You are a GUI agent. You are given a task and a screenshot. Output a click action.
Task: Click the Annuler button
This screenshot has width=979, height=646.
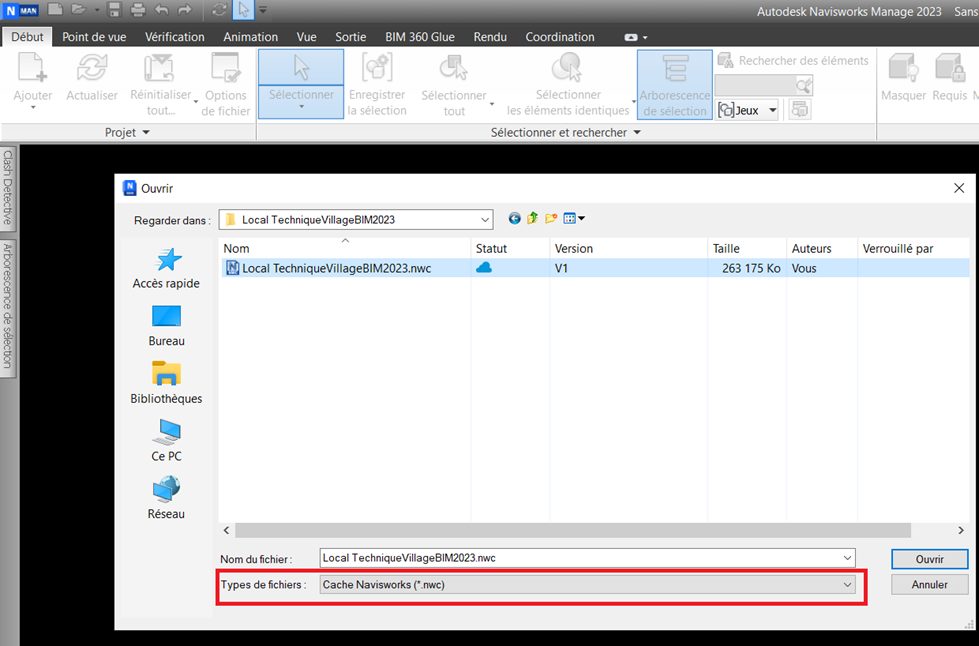coord(930,585)
